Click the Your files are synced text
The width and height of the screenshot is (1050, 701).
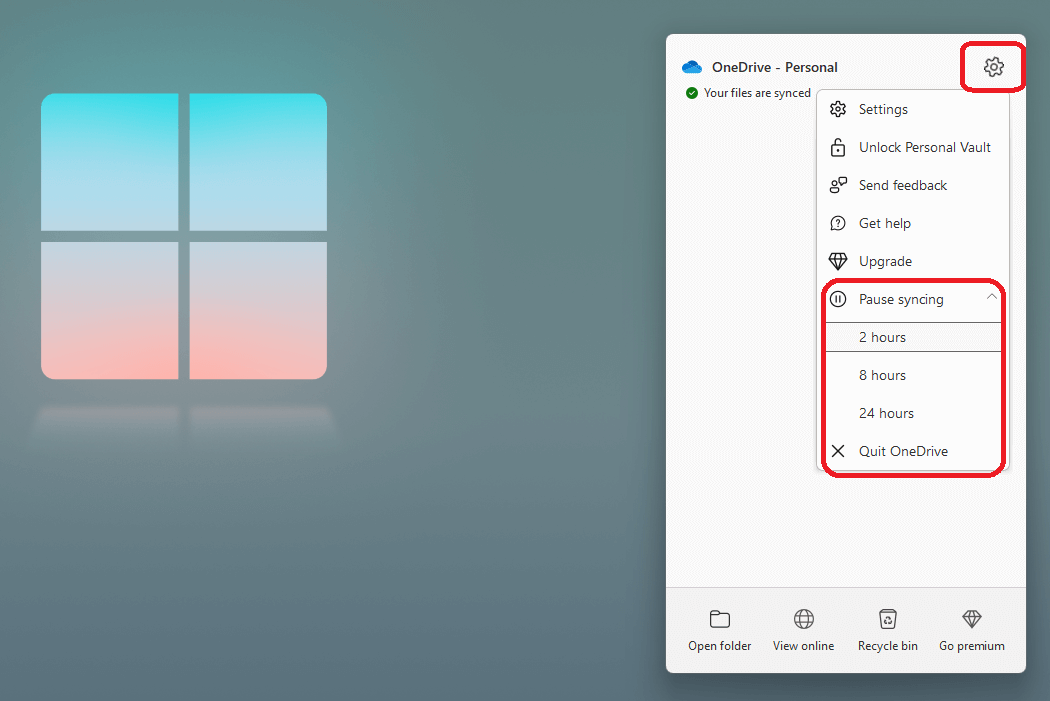click(x=757, y=92)
